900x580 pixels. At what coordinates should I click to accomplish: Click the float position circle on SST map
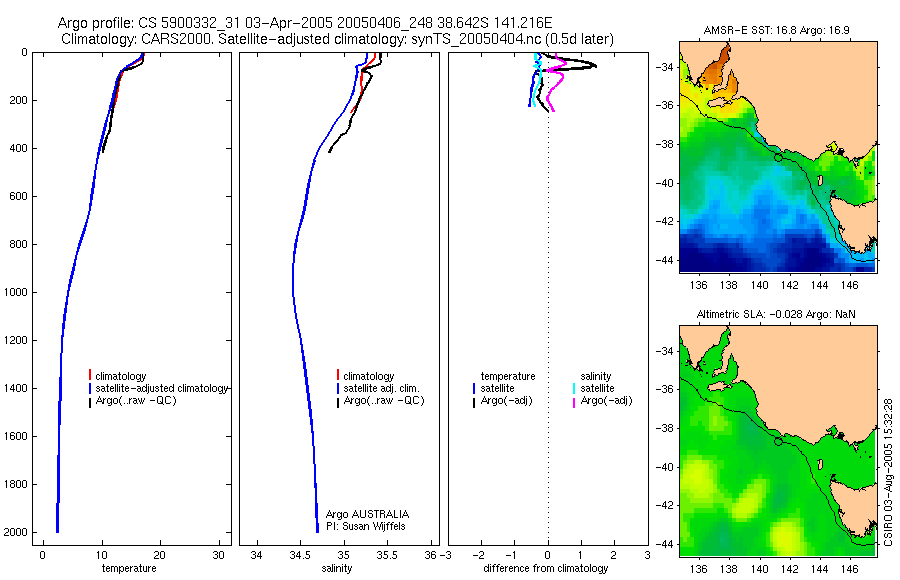click(x=778, y=157)
